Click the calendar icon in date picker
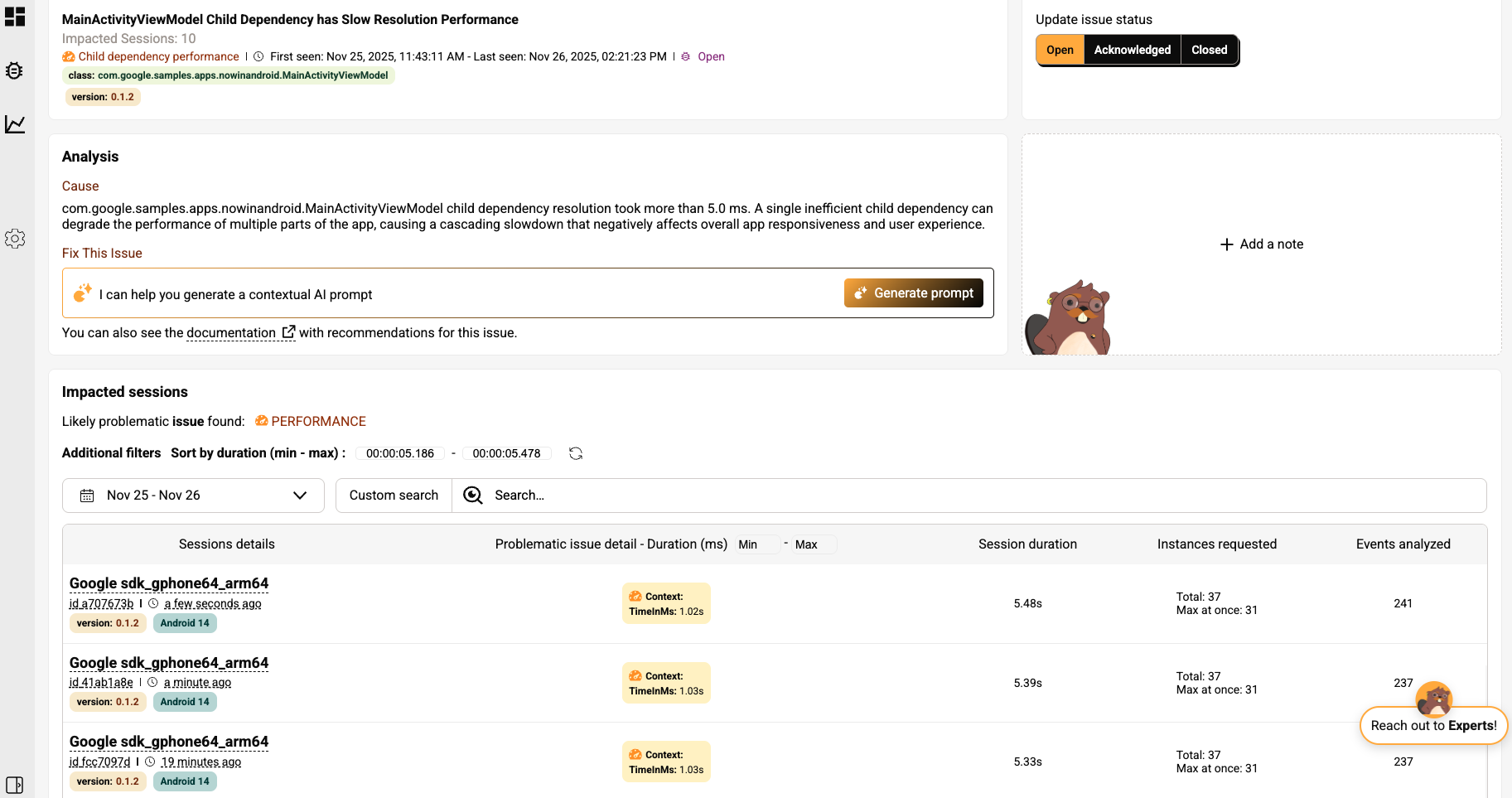 pyautogui.click(x=87, y=496)
